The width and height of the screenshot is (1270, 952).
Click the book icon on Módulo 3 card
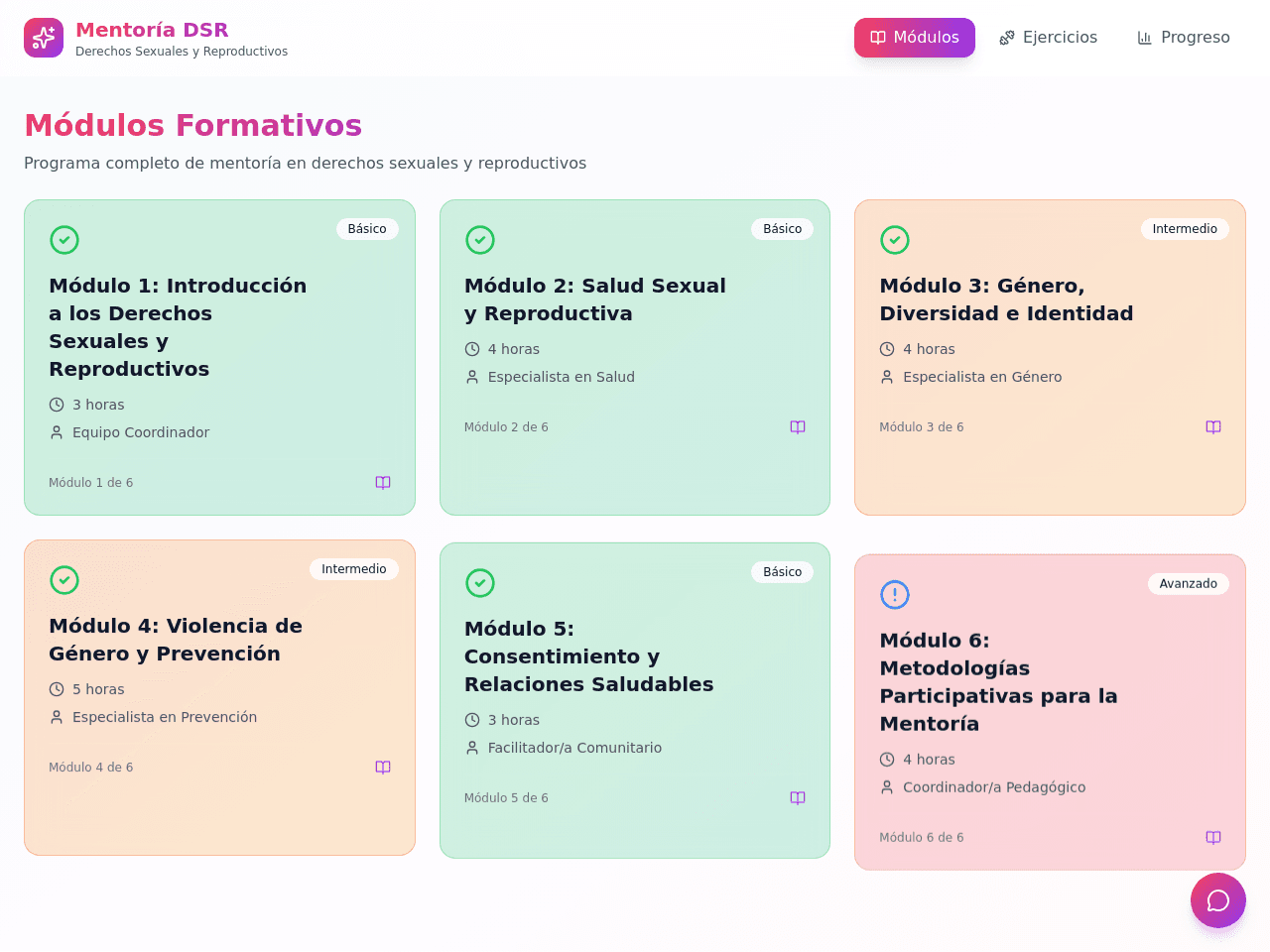click(1213, 427)
